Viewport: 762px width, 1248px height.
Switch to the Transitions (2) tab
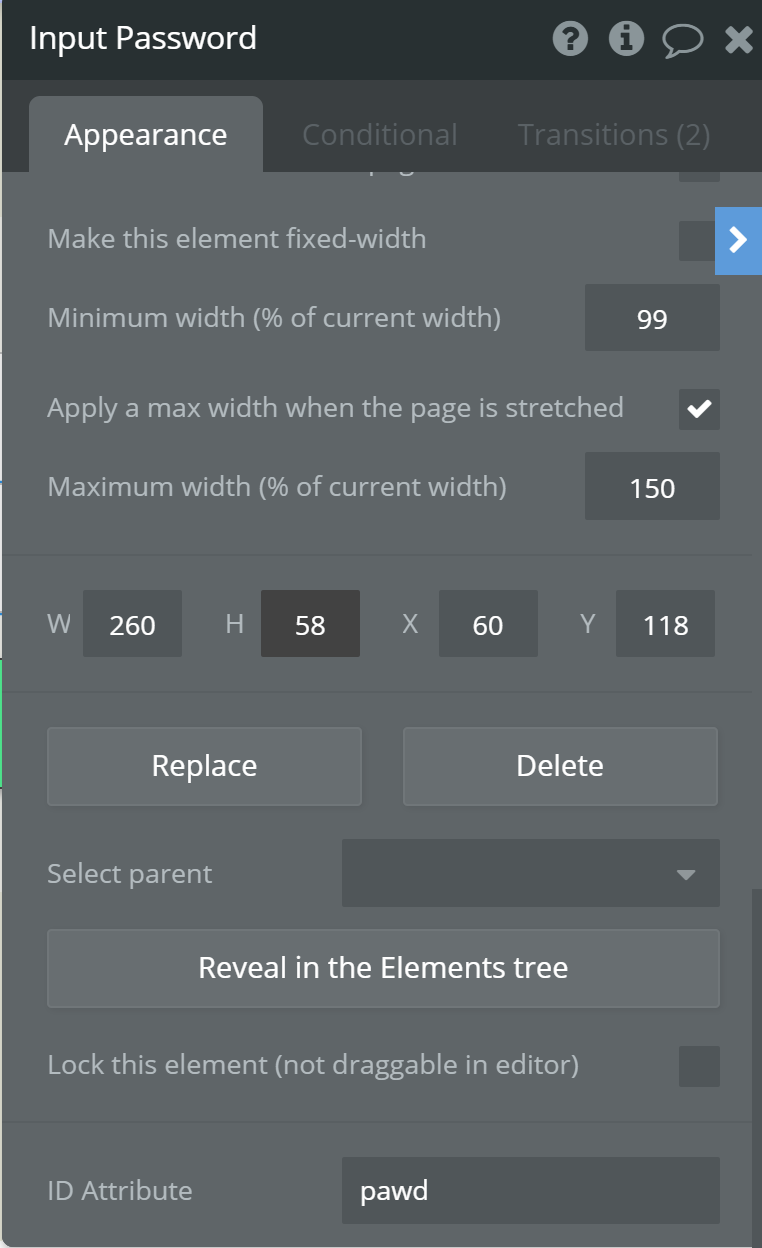[x=614, y=135]
